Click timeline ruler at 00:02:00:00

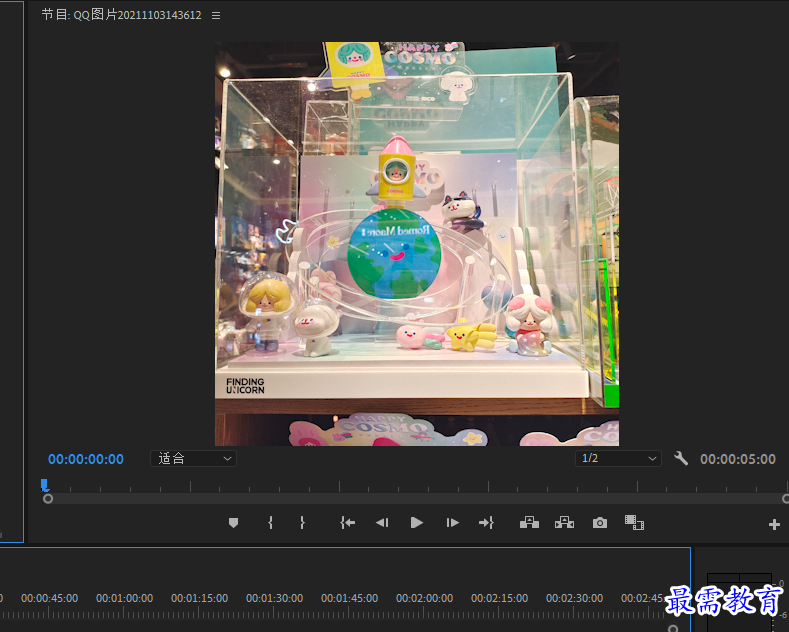(x=424, y=598)
